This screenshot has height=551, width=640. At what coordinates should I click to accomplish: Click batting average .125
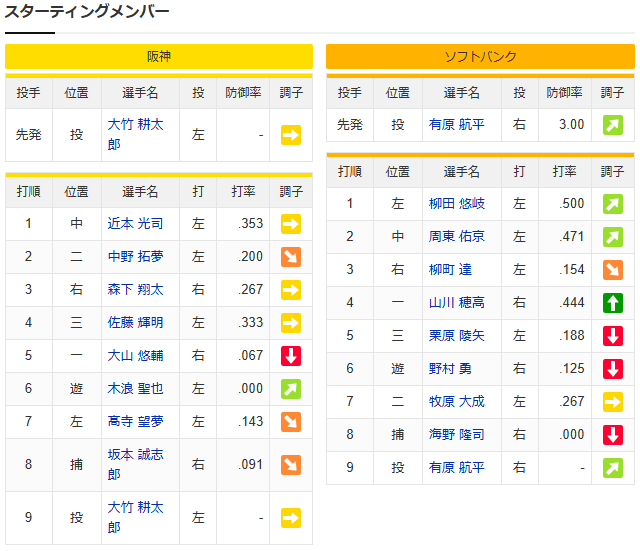pyautogui.click(x=572, y=369)
